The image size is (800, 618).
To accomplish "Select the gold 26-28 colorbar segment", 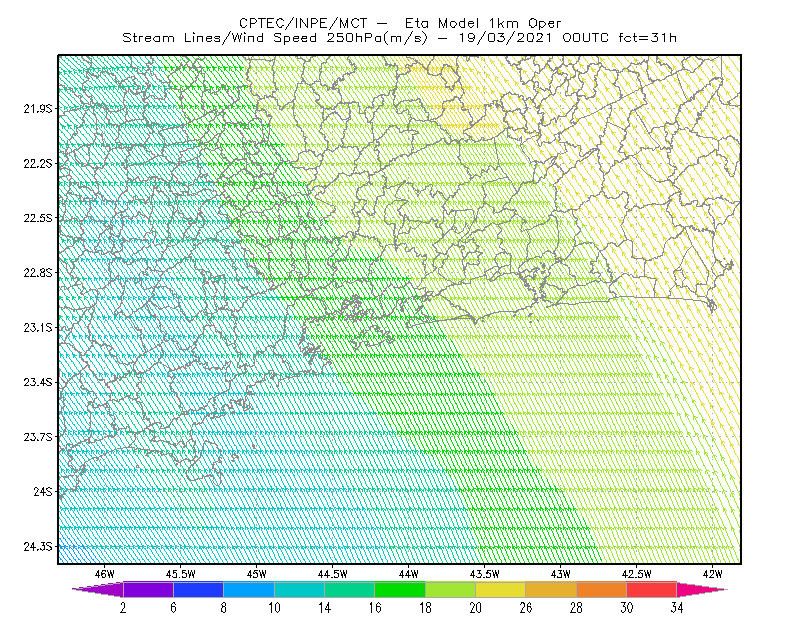I will 551,589.
